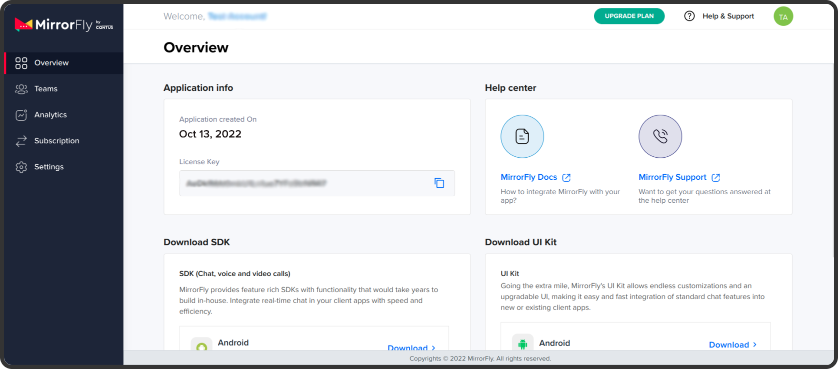The width and height of the screenshot is (838, 369).
Task: Open the MirrorFly Support link
Action: 672,177
